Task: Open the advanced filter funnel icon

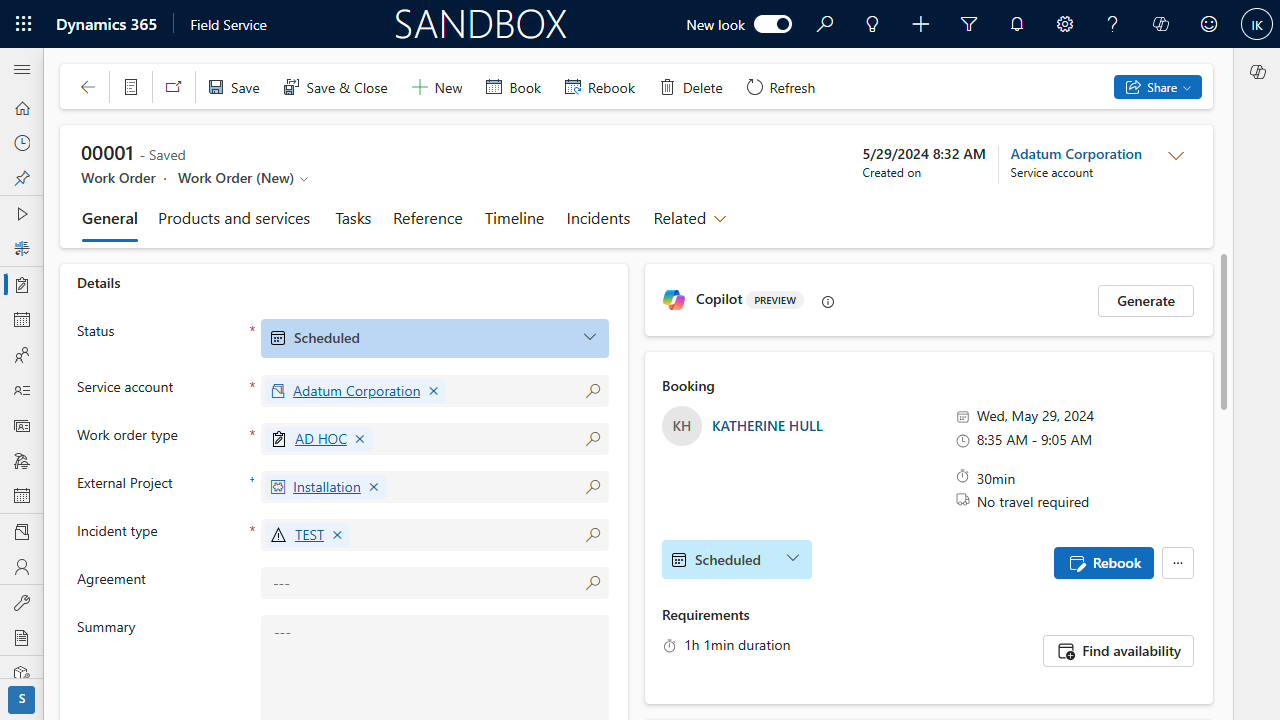Action: click(969, 24)
